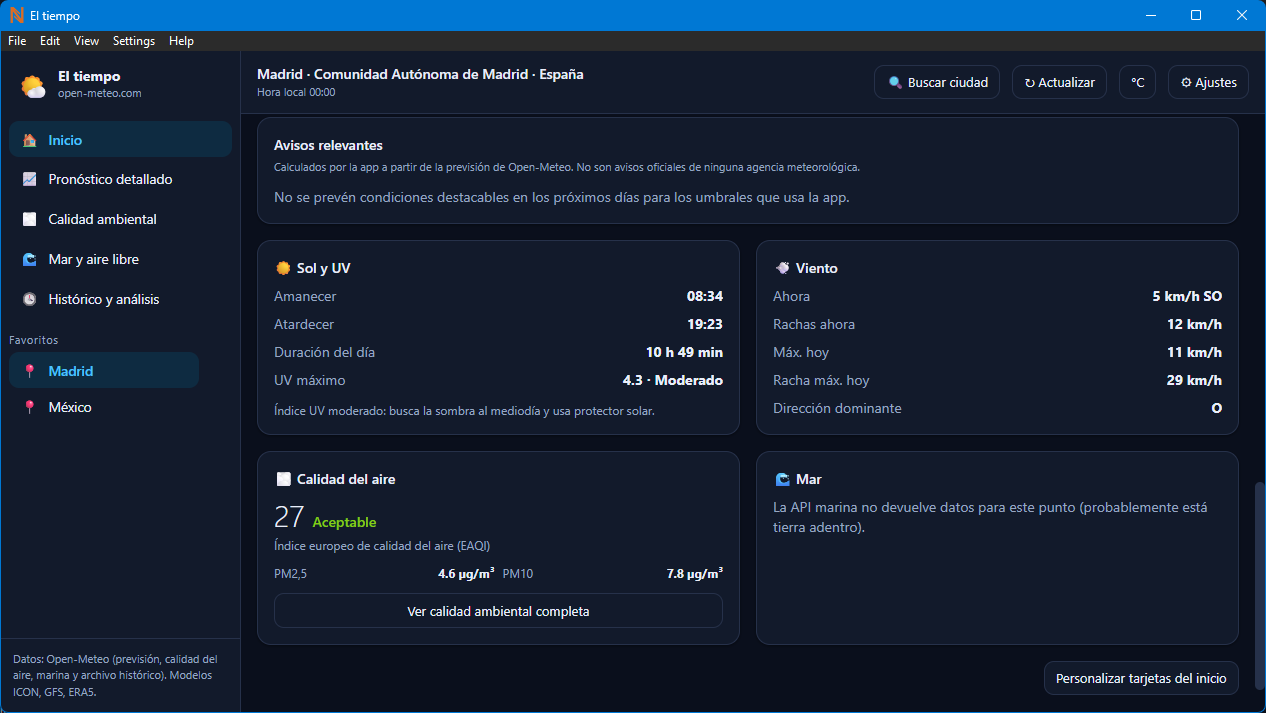The width and height of the screenshot is (1266, 713).
Task: Click Personalizar tarjetas del inicio
Action: pyautogui.click(x=1141, y=678)
